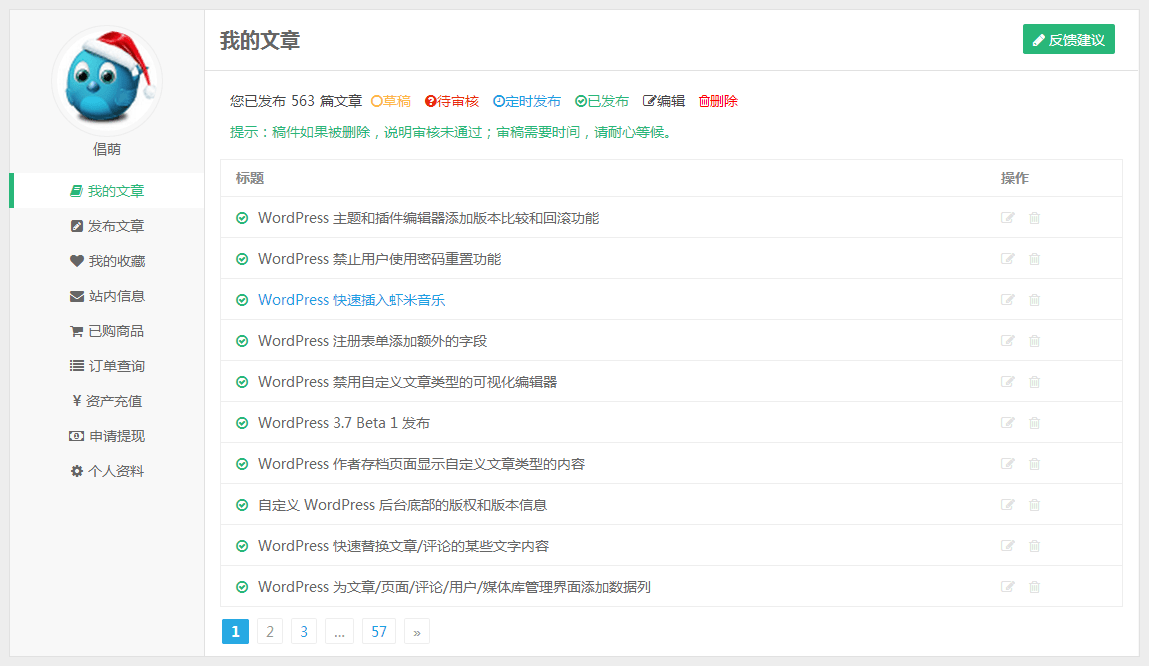
Task: Click the user avatar image
Action: [x=107, y=81]
